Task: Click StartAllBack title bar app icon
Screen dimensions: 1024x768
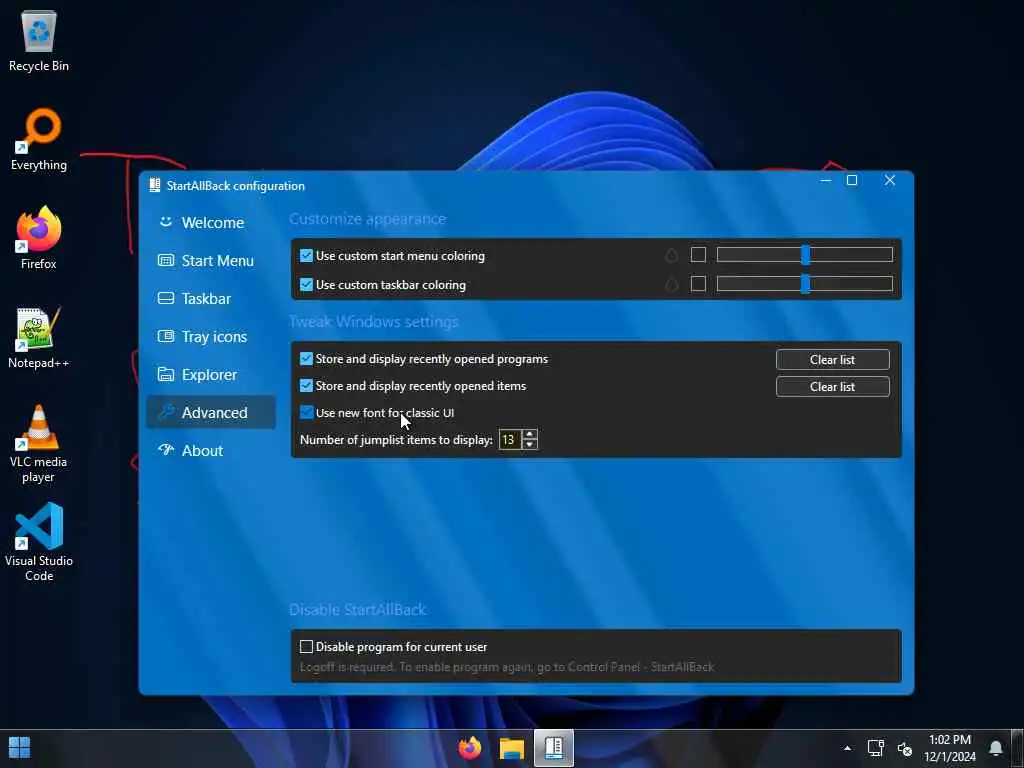Action: click(x=155, y=185)
